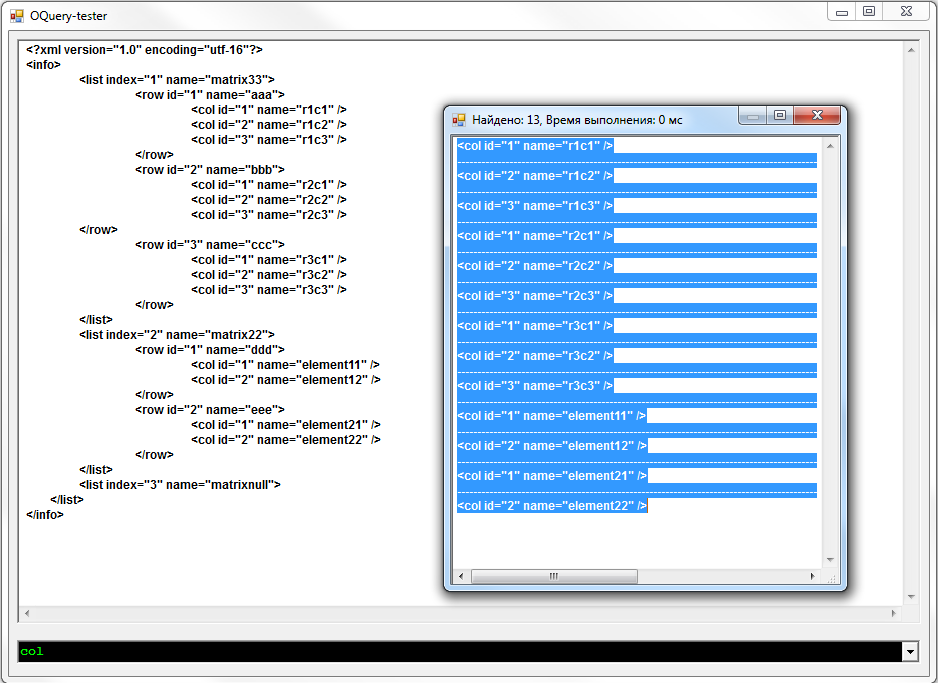938x683 pixels.
Task: Select the result row with name "r1c1"
Action: [x=535, y=146]
